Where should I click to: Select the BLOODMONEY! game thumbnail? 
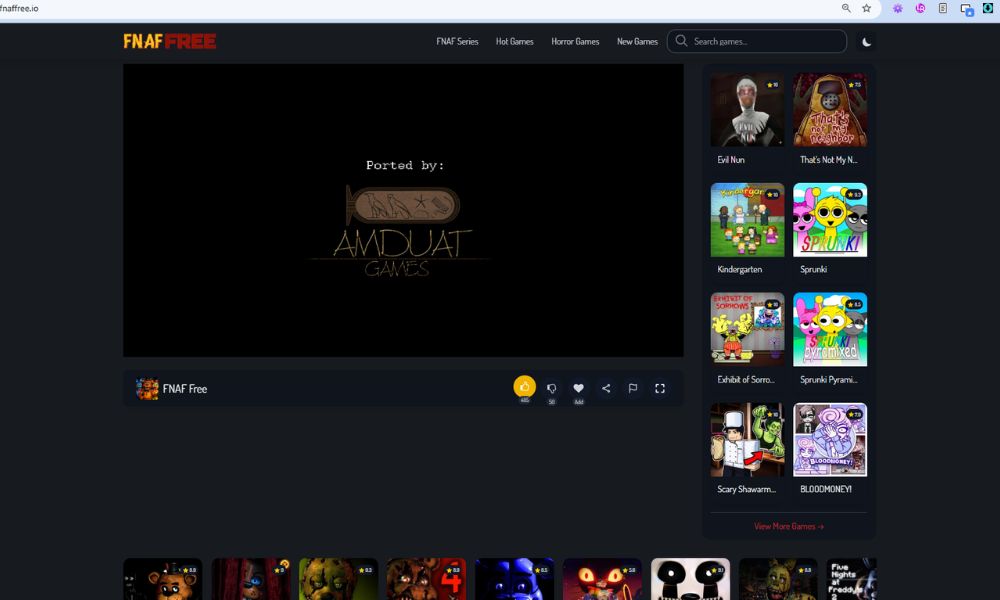tap(830, 440)
